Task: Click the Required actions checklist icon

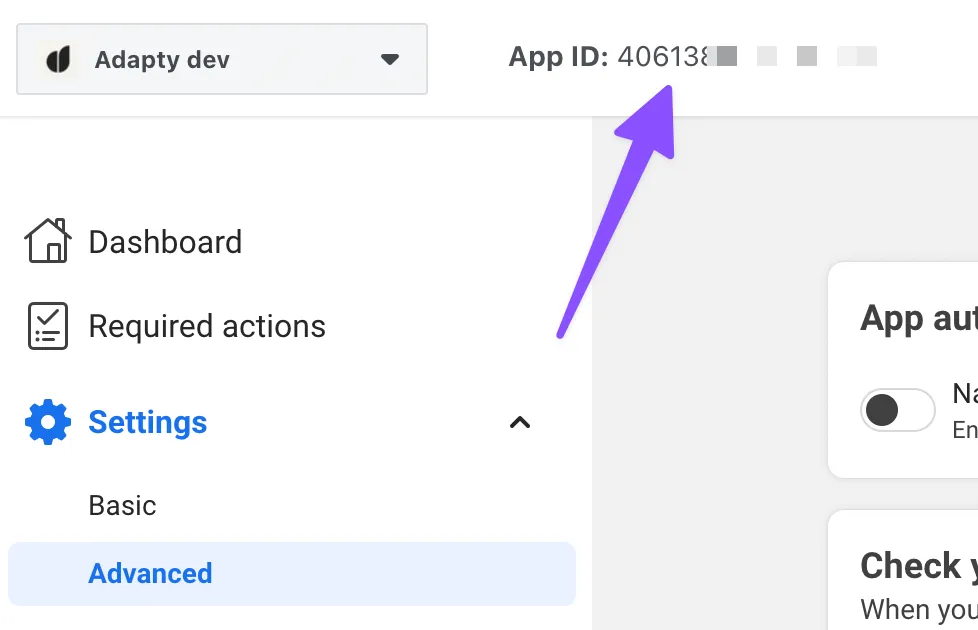Action: pyautogui.click(x=48, y=326)
